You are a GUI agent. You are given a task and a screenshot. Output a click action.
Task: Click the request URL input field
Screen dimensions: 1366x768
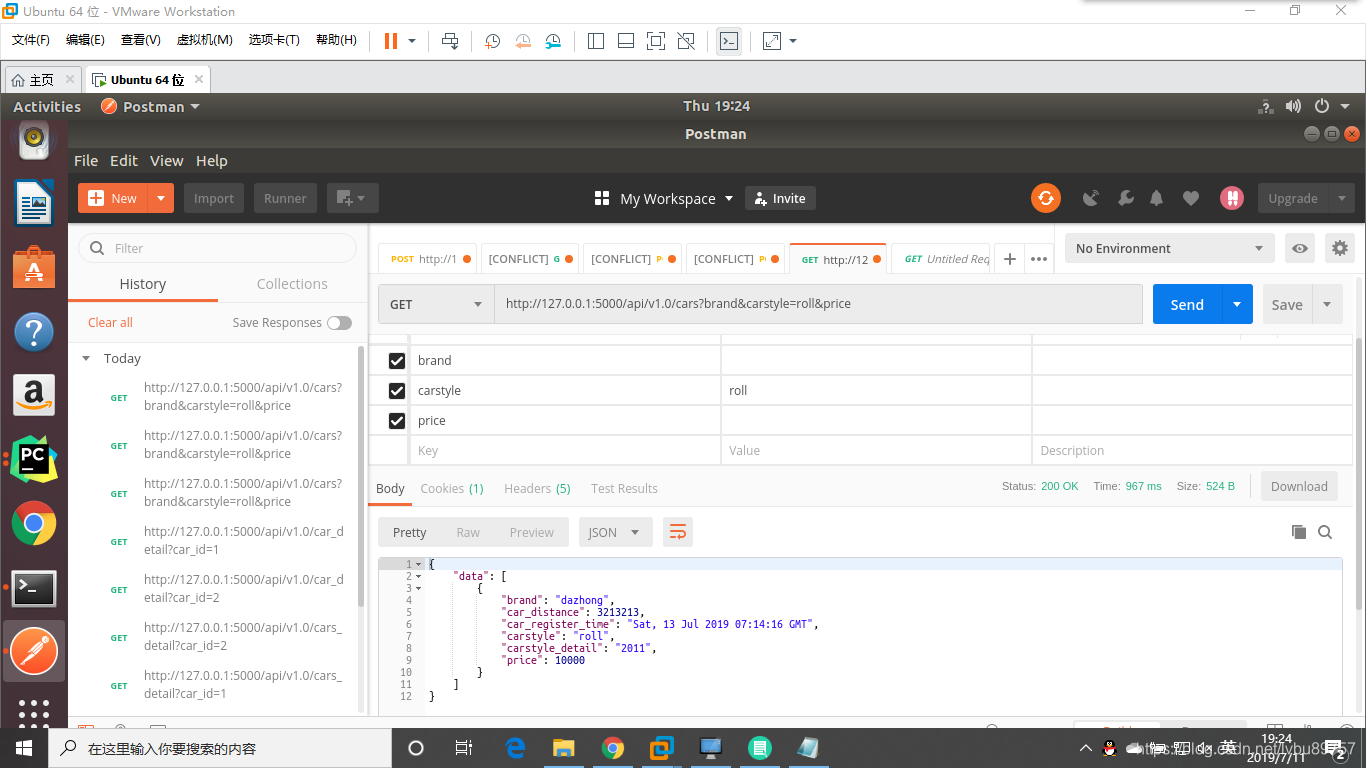tap(818, 304)
